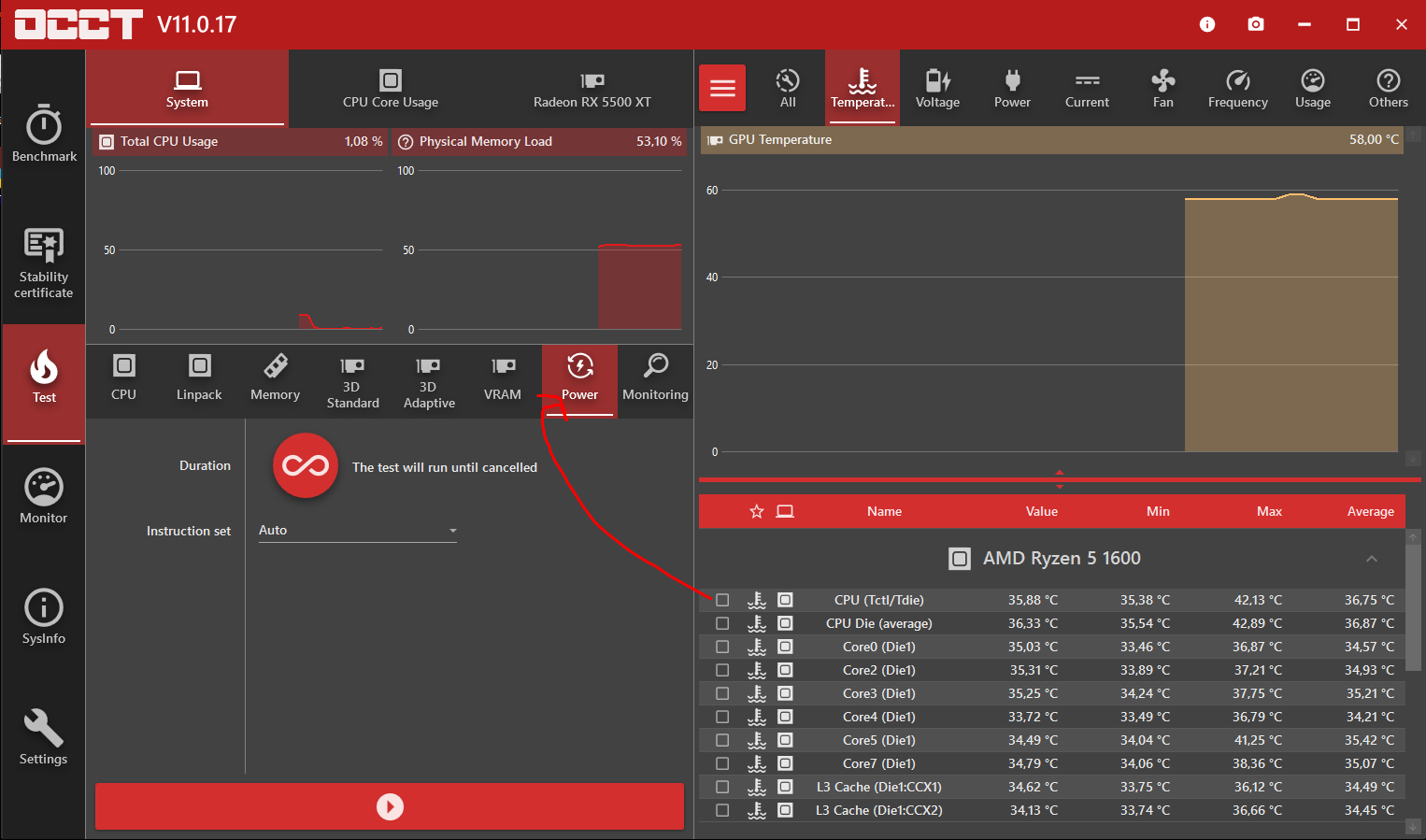Open the Instruction set dropdown
The height and width of the screenshot is (840, 1426).
358,530
